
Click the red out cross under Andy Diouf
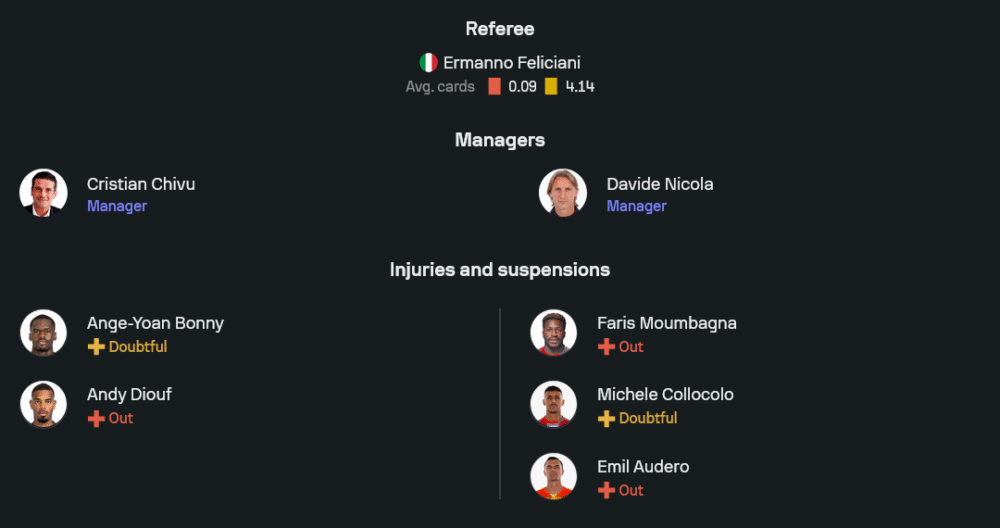pyautogui.click(x=97, y=419)
